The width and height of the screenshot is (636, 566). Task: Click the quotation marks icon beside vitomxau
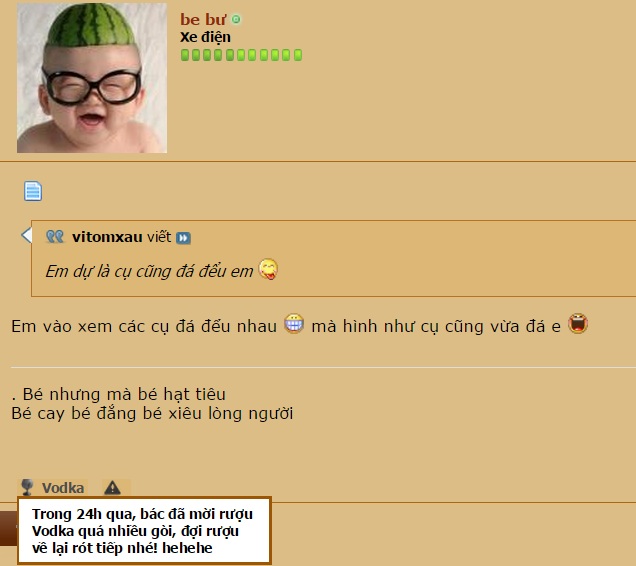point(55,237)
